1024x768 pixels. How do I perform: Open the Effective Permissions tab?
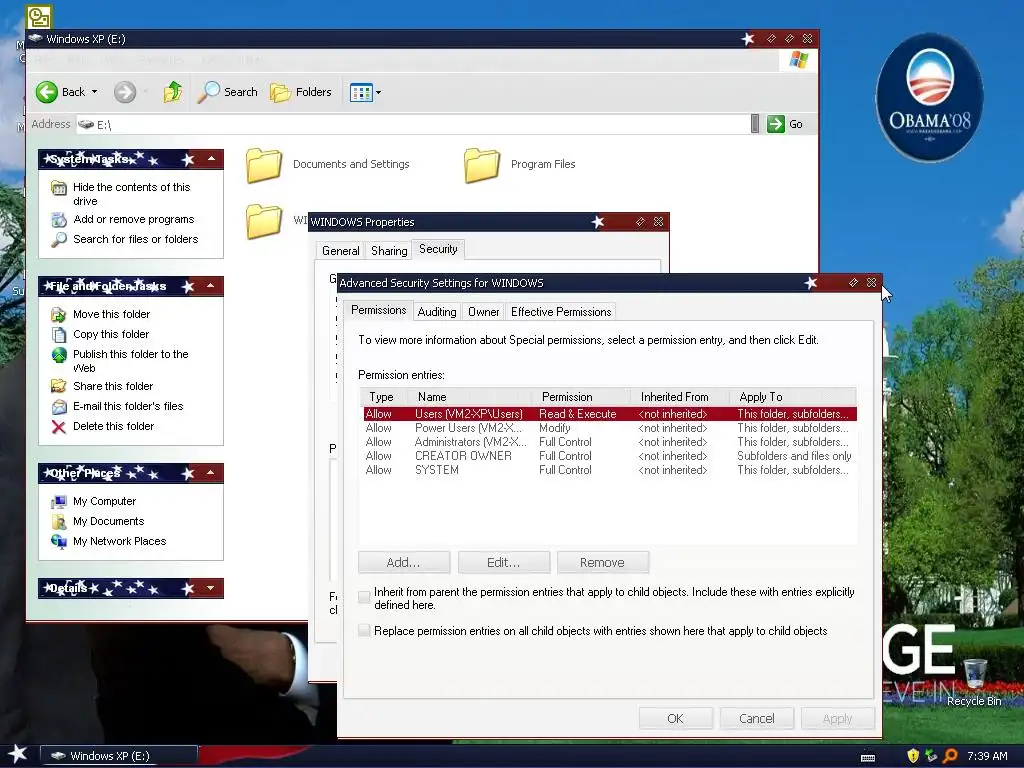coord(561,312)
